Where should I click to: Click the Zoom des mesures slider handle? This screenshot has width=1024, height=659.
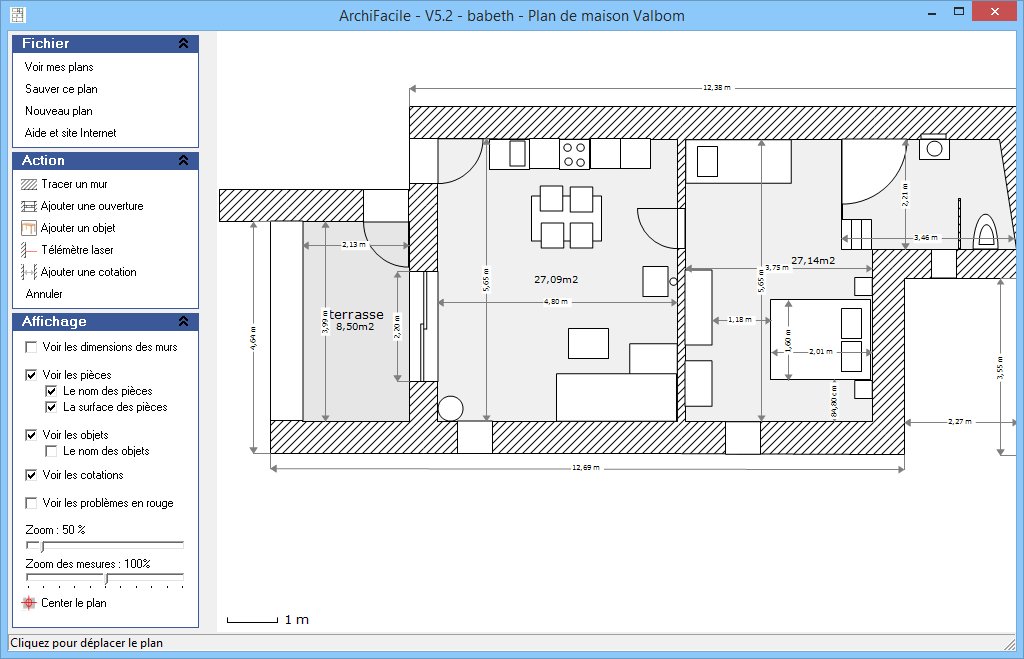106,579
